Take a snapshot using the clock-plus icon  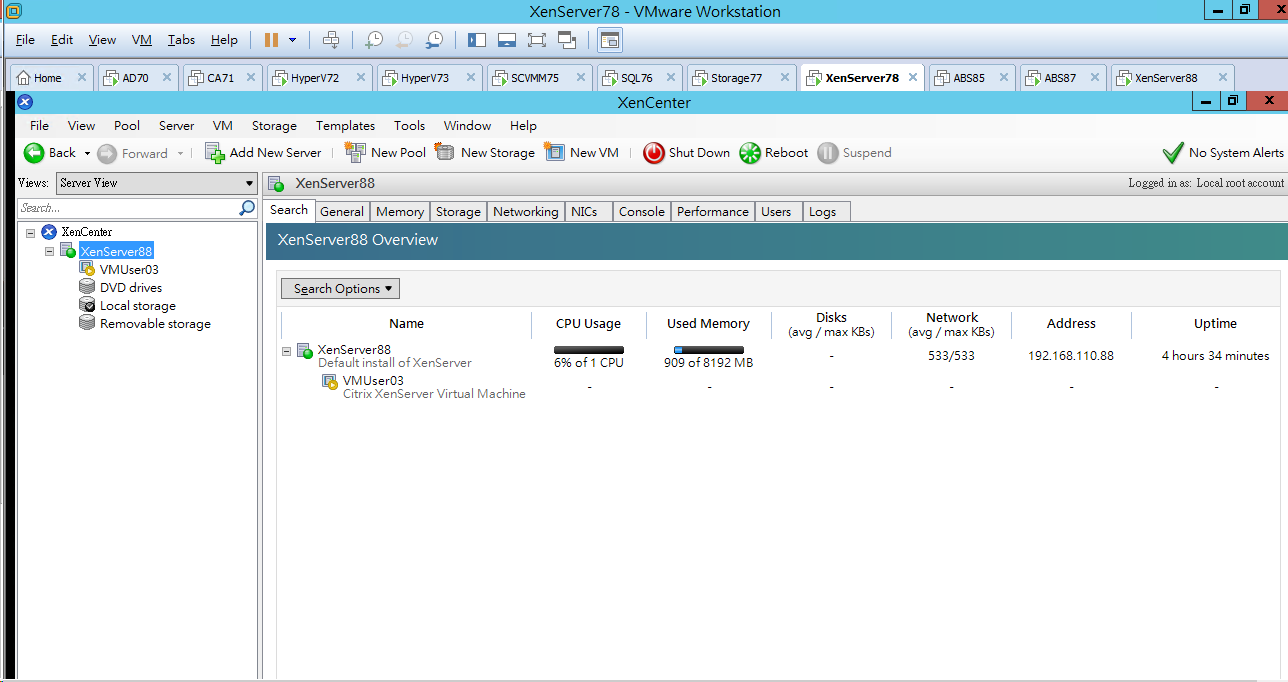pos(373,40)
